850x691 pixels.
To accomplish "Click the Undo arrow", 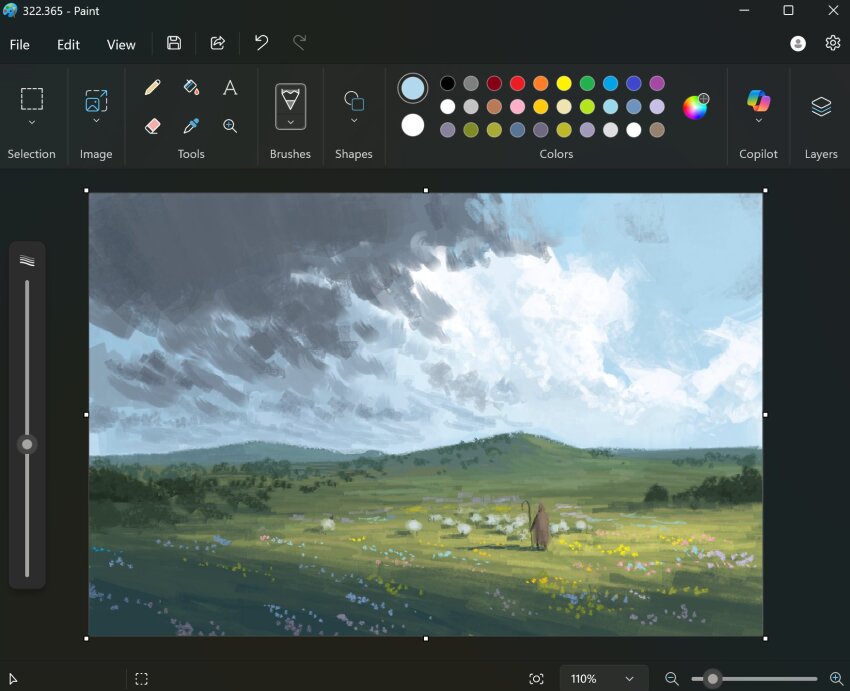I will [260, 43].
